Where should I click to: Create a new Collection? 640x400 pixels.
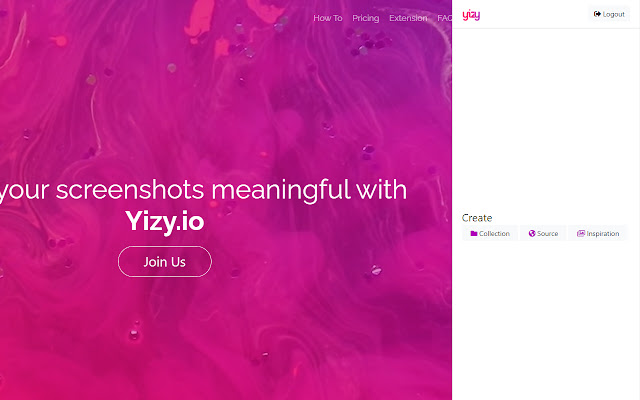point(490,233)
